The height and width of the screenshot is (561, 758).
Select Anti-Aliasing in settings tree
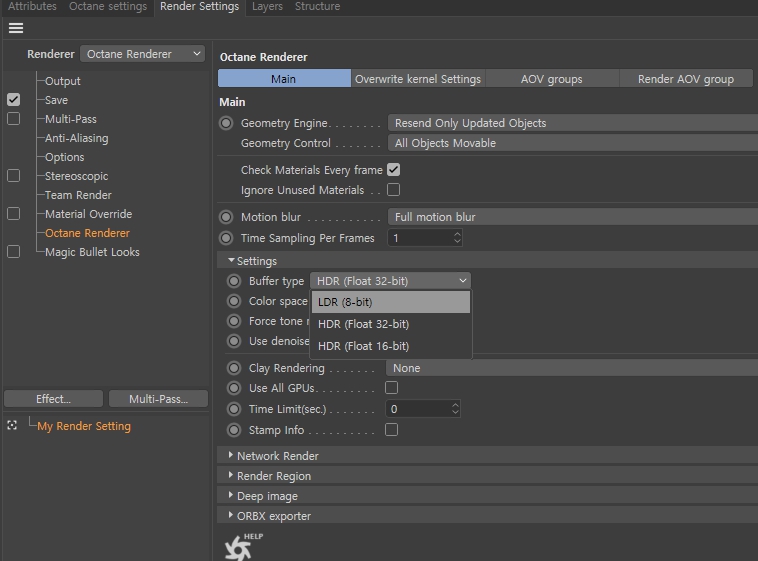point(77,138)
